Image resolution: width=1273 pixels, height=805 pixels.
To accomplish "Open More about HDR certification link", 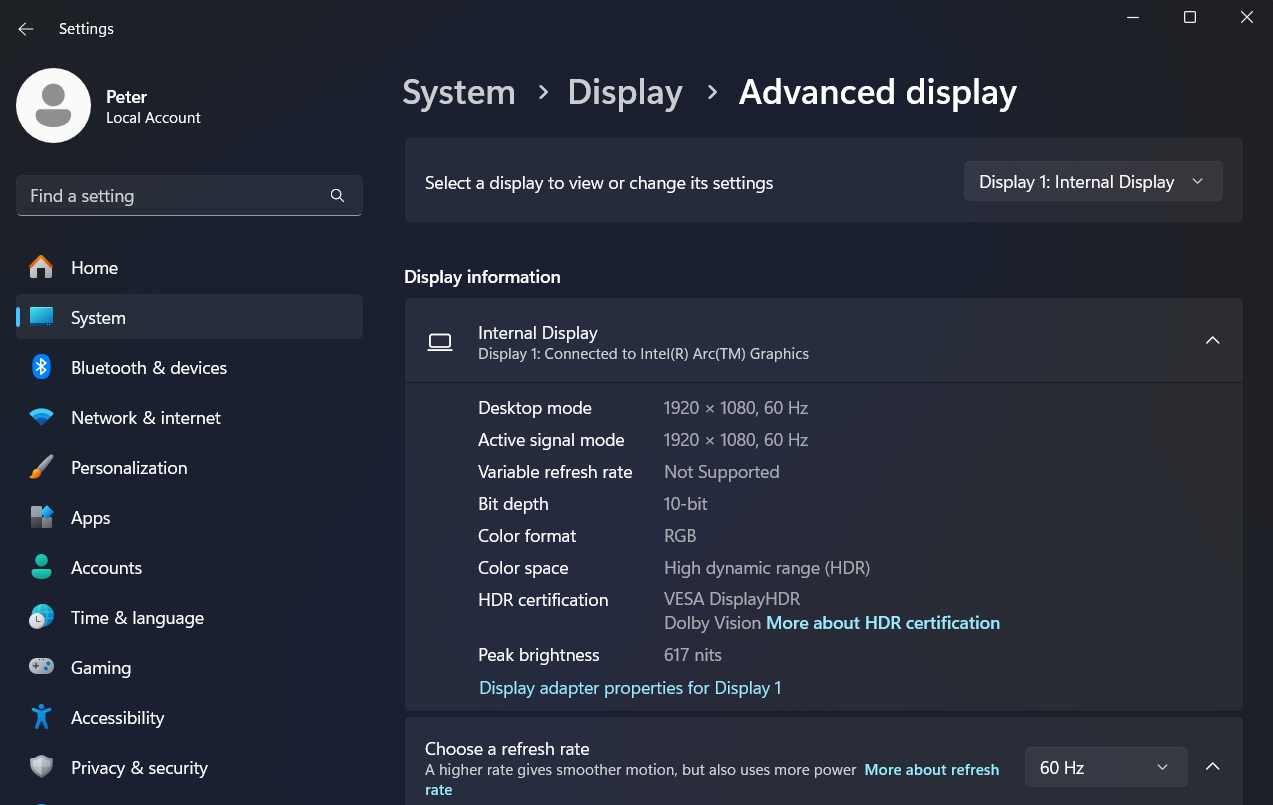I will [882, 623].
